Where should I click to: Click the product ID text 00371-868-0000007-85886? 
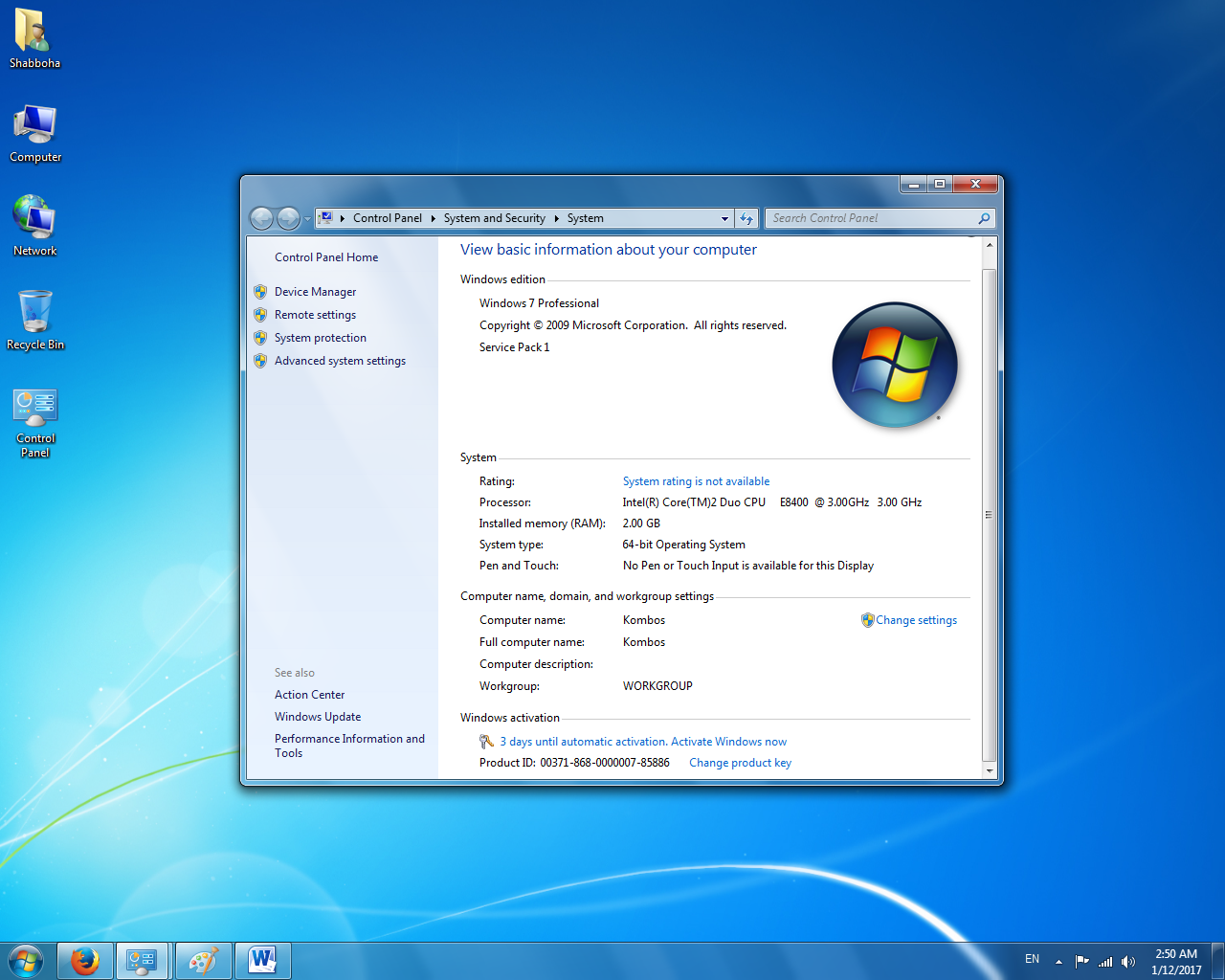[x=605, y=763]
